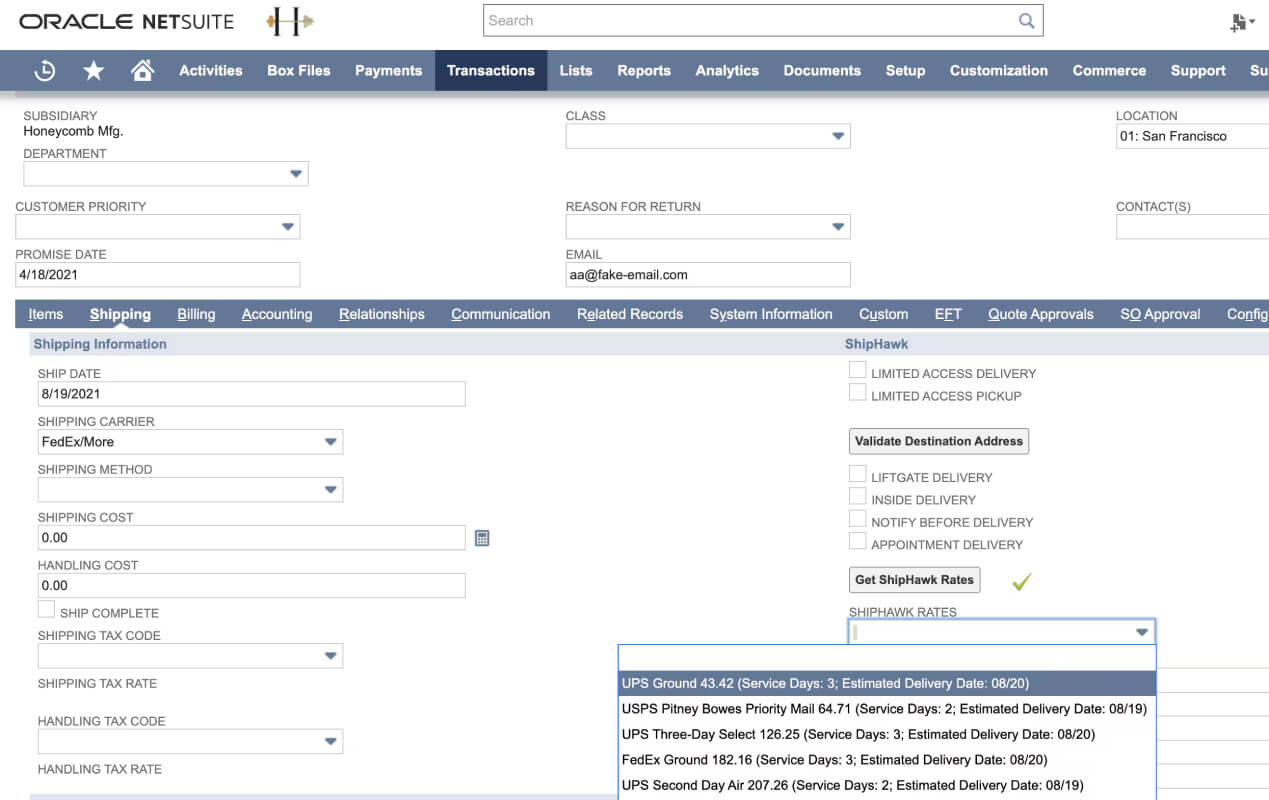This screenshot has width=1269, height=800.
Task: Open the Support menu
Action: pos(1198,70)
